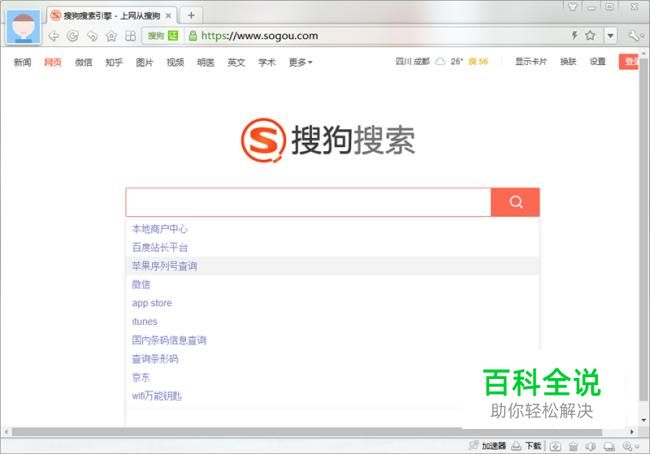Click the browser back arrow icon
Viewport: 650px width, 454px height.
tap(54, 36)
